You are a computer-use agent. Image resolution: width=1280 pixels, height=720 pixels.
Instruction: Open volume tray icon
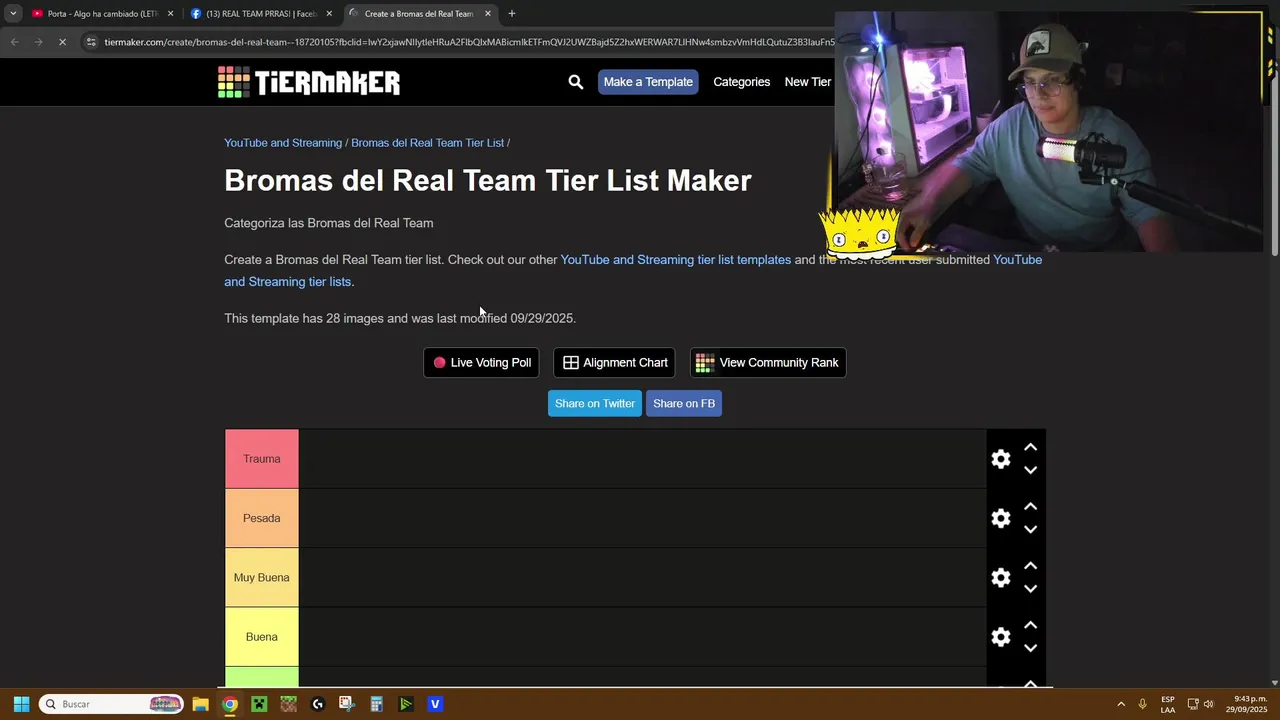click(x=1208, y=704)
